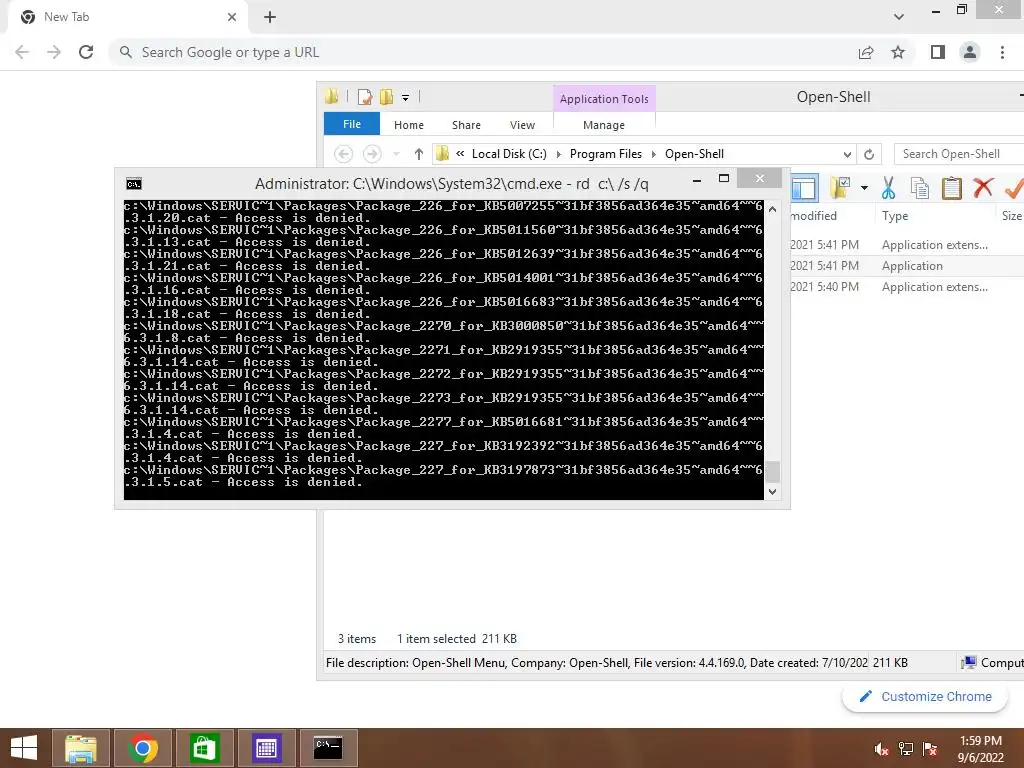Click New folder icon in quick access toolbar
1024x768 pixels.
tap(387, 97)
